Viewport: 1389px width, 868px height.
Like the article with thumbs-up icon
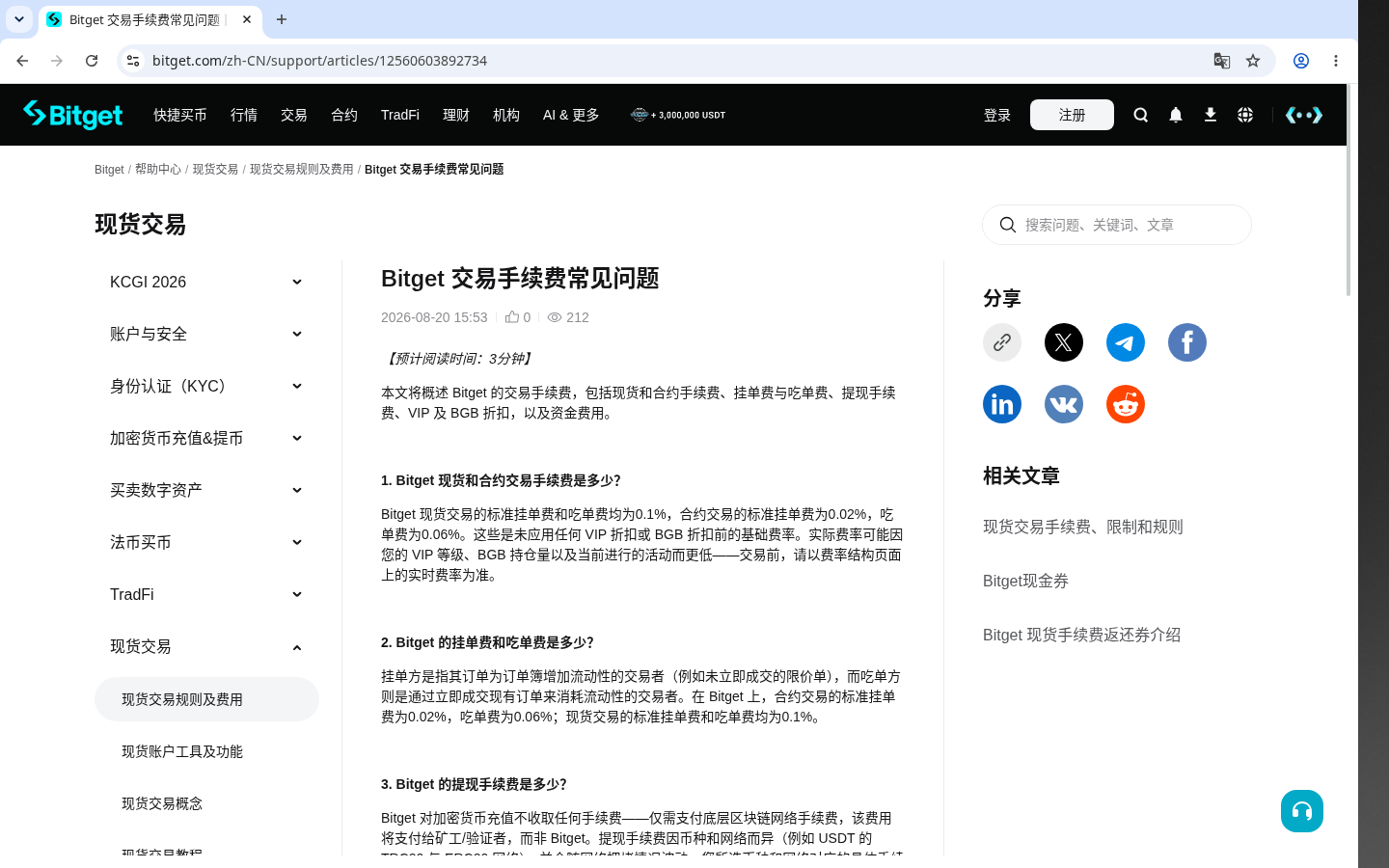(512, 316)
